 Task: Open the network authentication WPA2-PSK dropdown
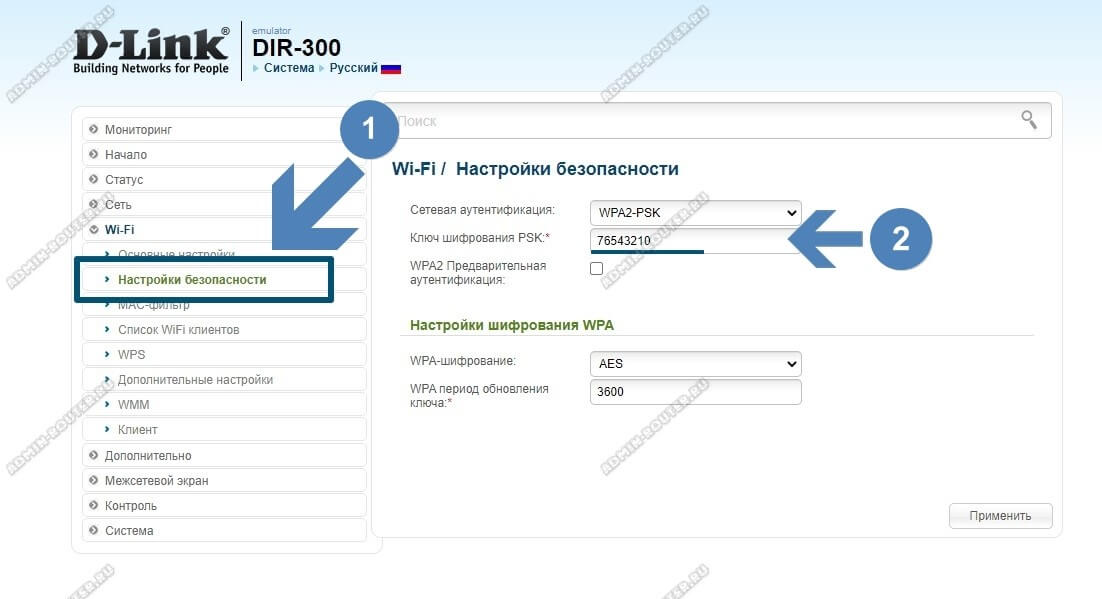pyautogui.click(x=695, y=213)
